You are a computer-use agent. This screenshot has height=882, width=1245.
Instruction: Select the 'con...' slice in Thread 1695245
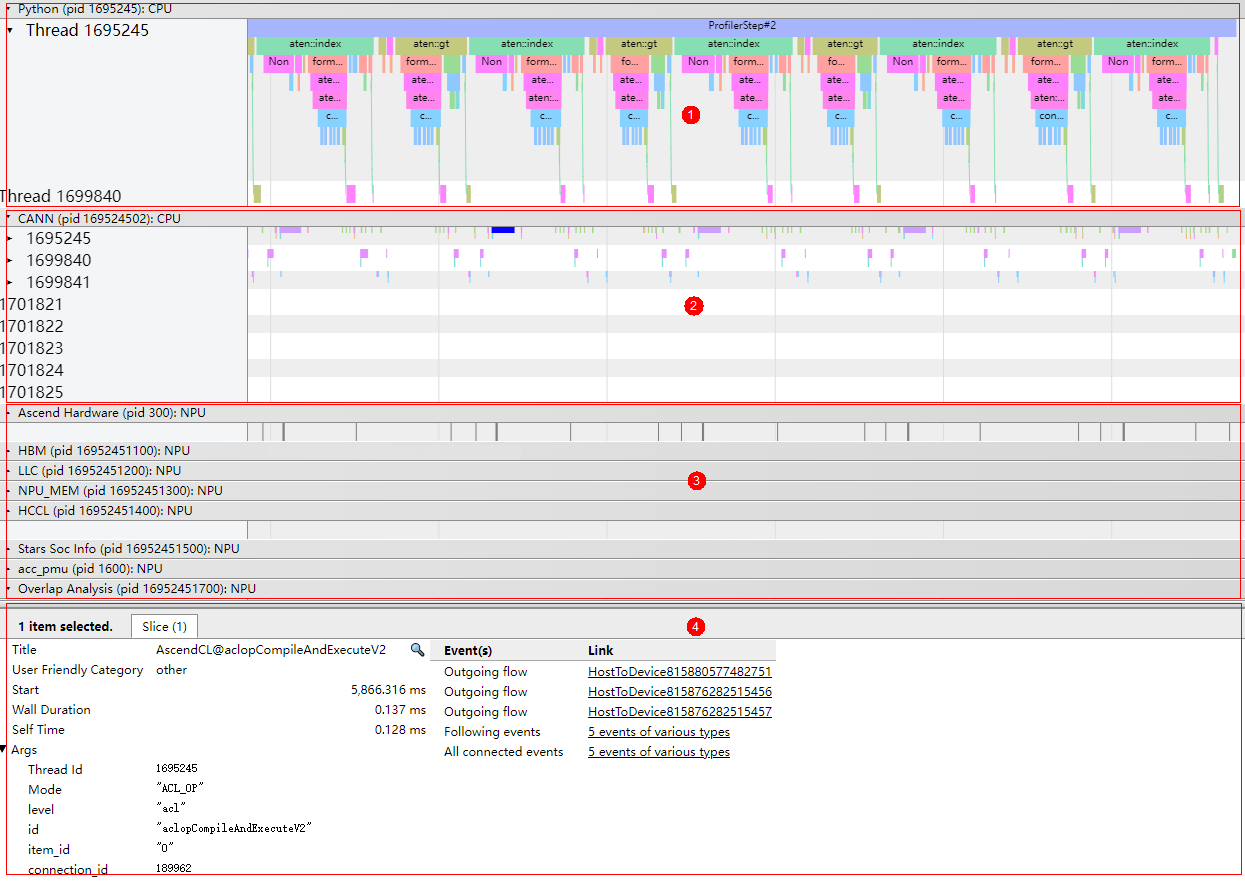click(1051, 116)
